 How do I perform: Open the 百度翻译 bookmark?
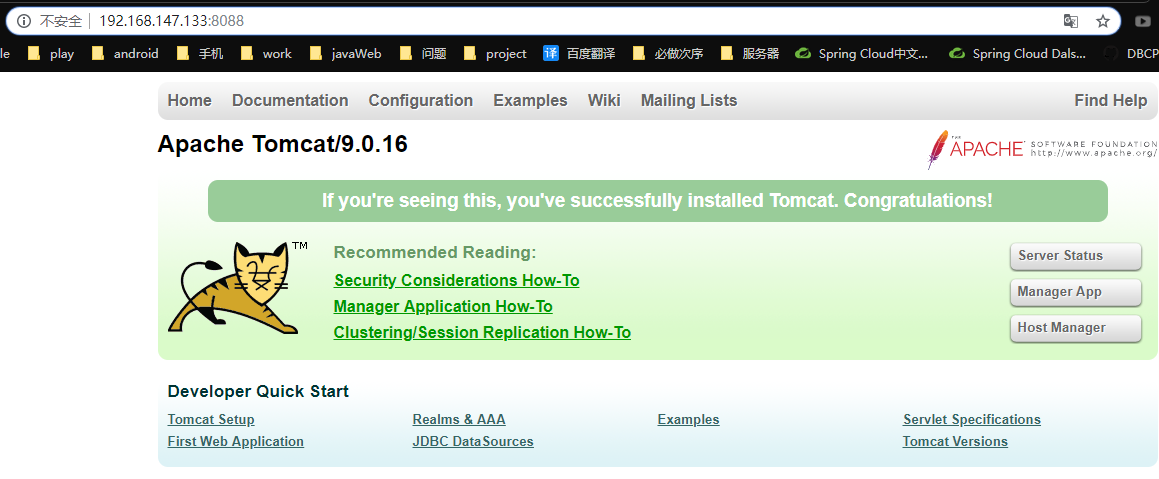[579, 53]
